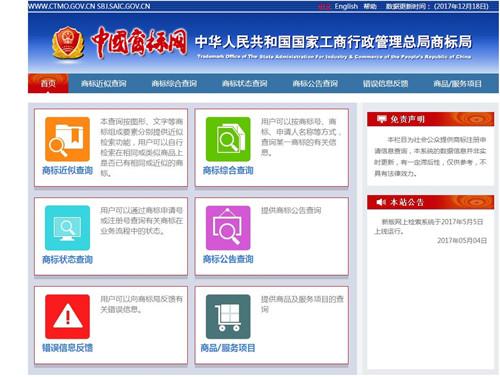Viewport: 500px width, 377px height.
Task: Click the 商标近似查询 card title link
Action: 67,170
